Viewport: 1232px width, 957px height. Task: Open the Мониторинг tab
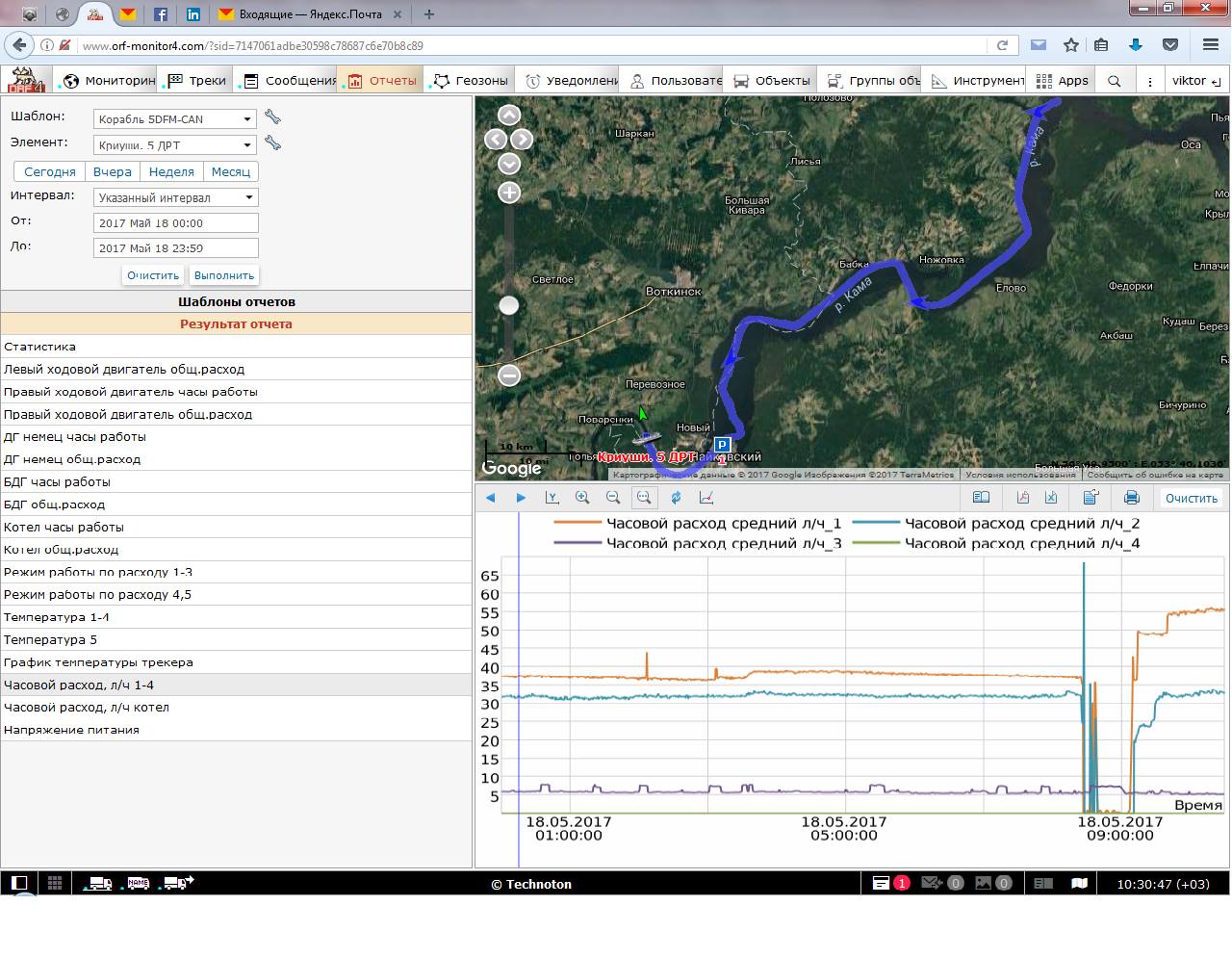[109, 81]
